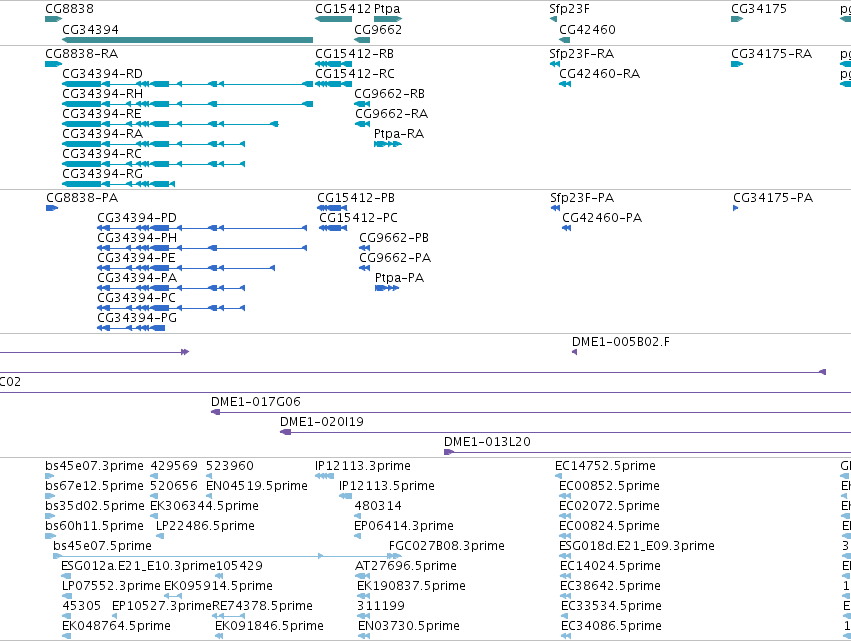
Task: Click the CG34175 gene label
Action: click(x=758, y=9)
